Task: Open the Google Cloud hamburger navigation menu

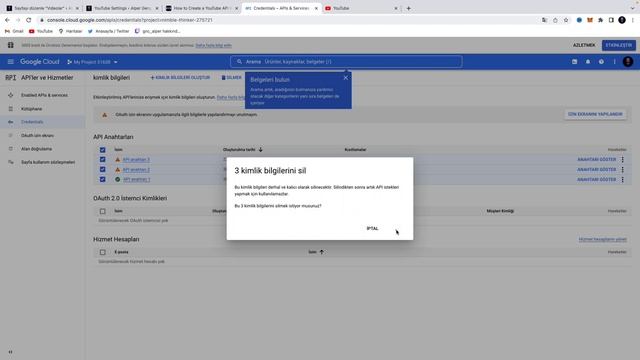Action: (x=11, y=62)
